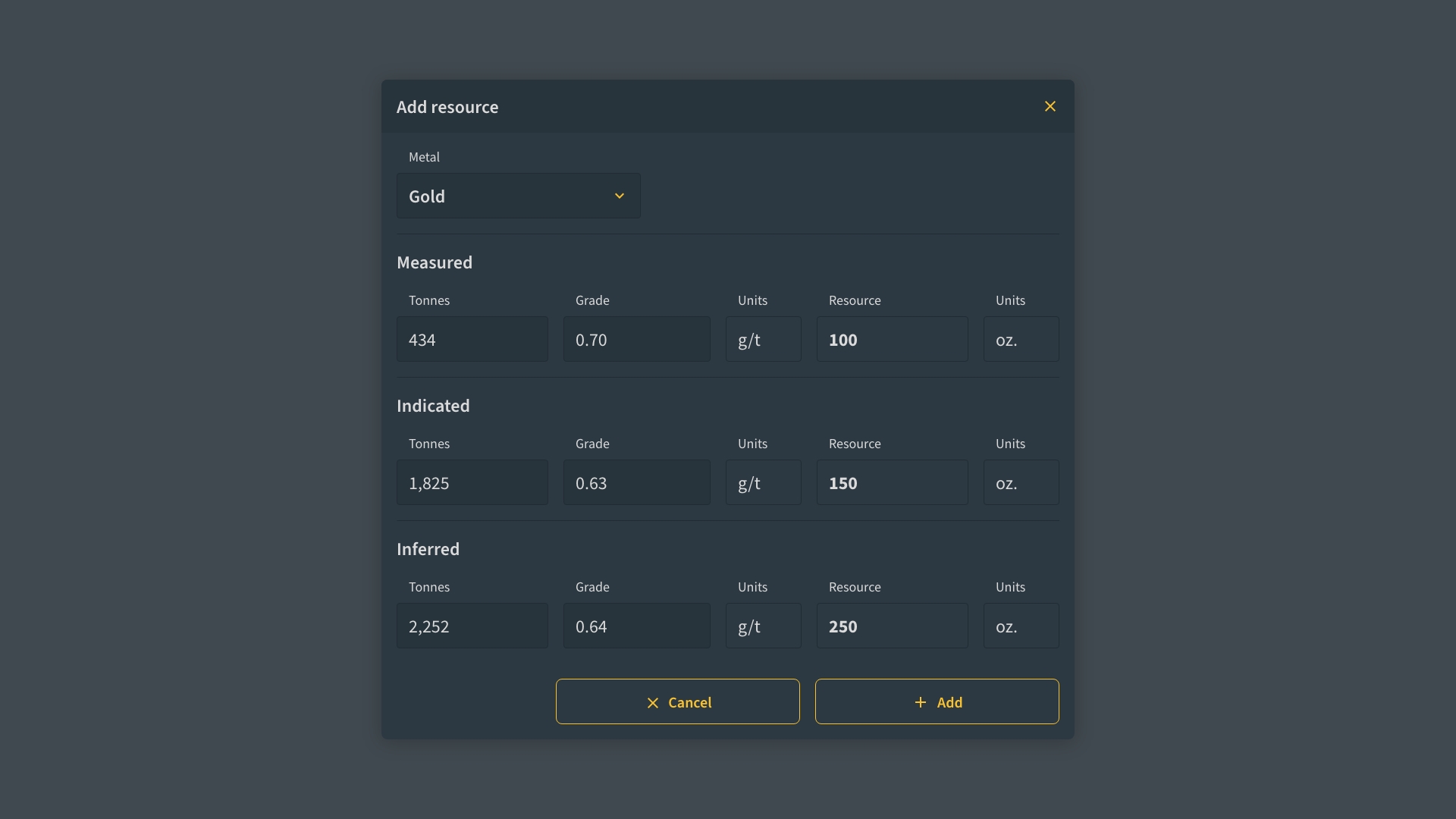Select the Inferred grade Units g/t box

click(x=763, y=626)
